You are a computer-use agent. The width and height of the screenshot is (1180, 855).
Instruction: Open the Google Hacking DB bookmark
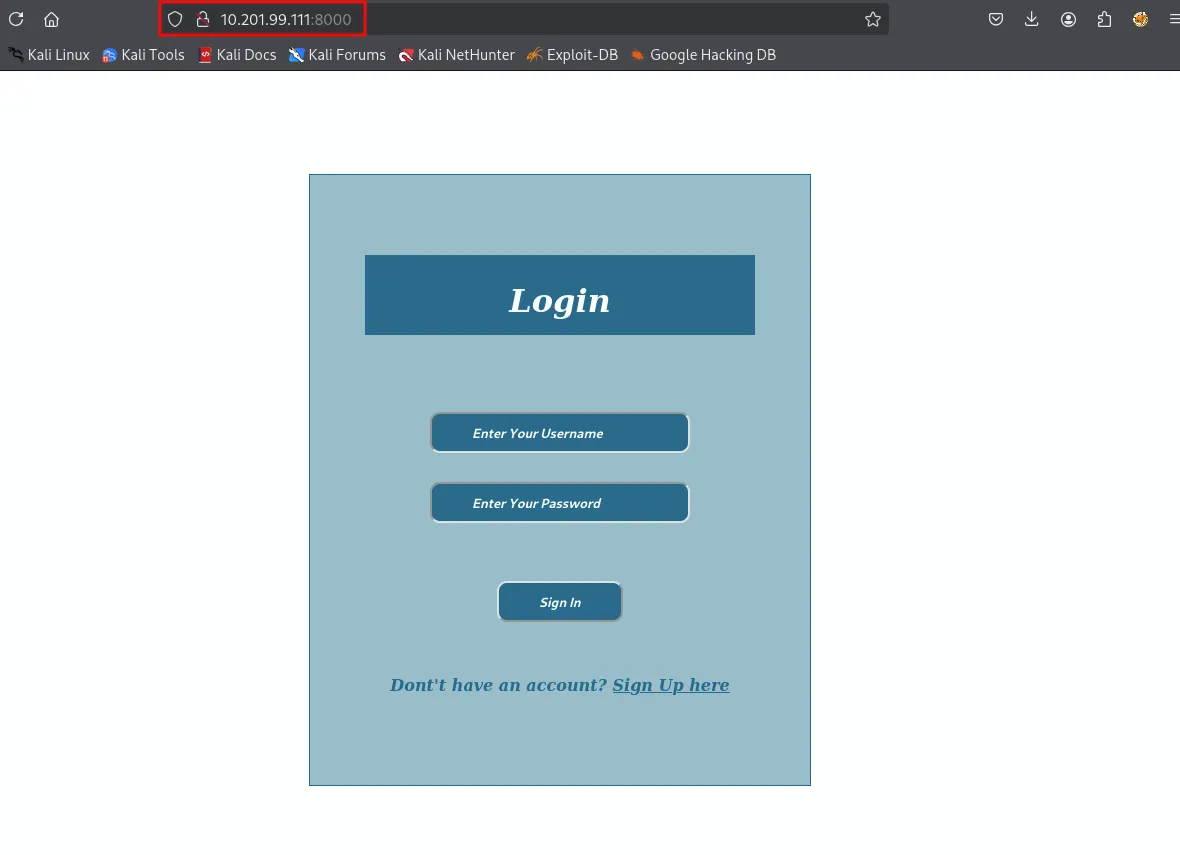point(704,55)
